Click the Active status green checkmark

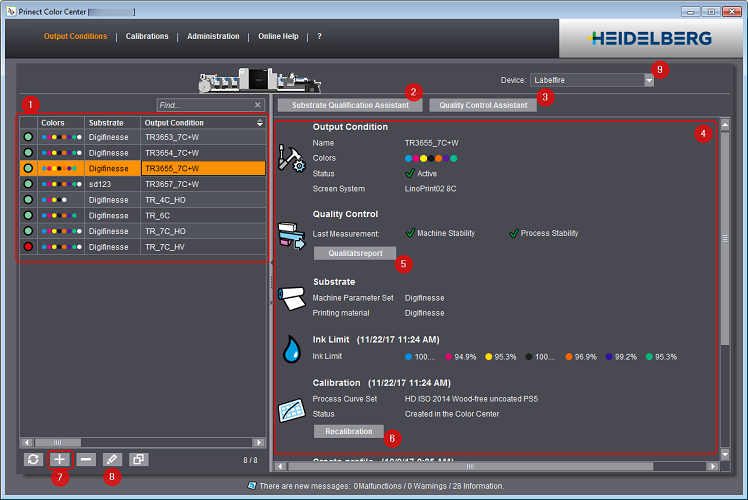pos(410,173)
